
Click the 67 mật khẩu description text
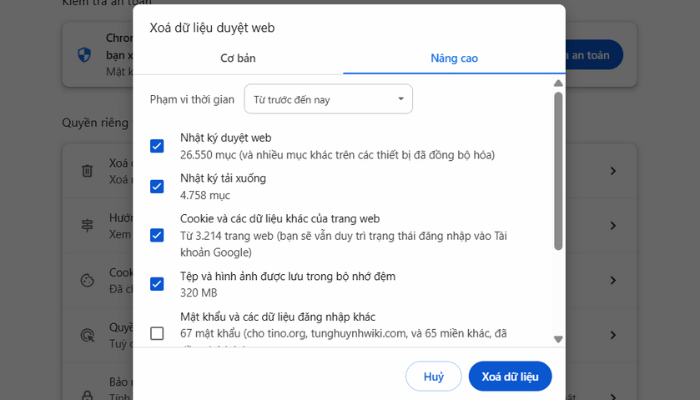tap(343, 333)
